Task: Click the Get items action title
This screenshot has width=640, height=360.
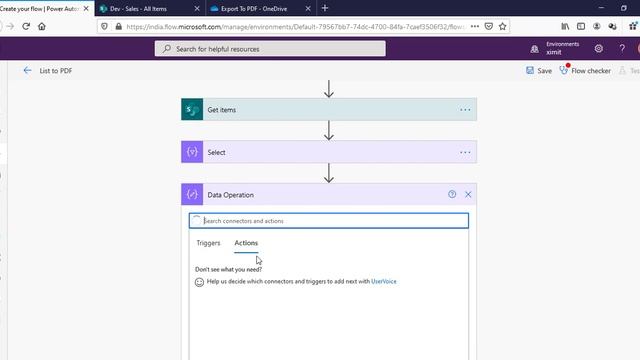Action: (x=222, y=110)
